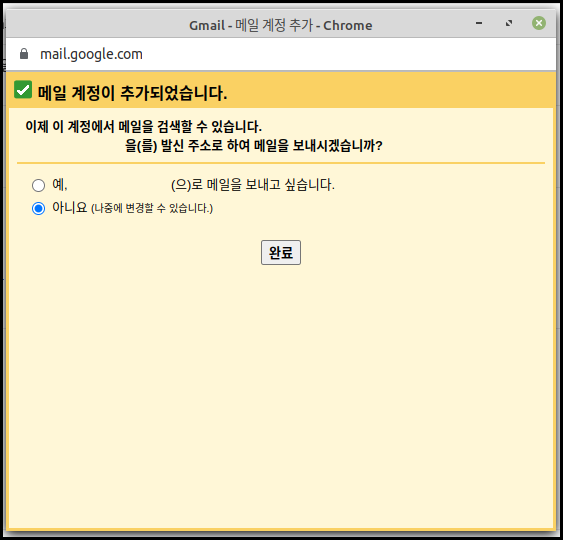Click the lock site-info icon
The width and height of the screenshot is (563, 540).
[x=24, y=54]
